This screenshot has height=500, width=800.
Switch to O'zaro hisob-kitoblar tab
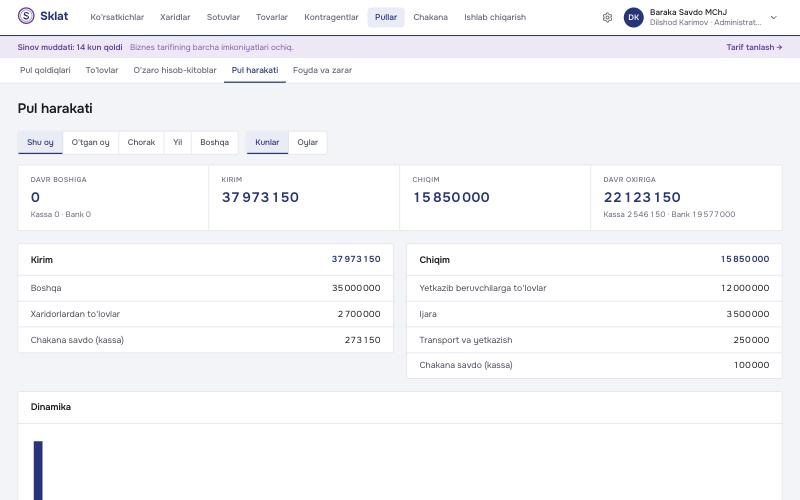175,70
